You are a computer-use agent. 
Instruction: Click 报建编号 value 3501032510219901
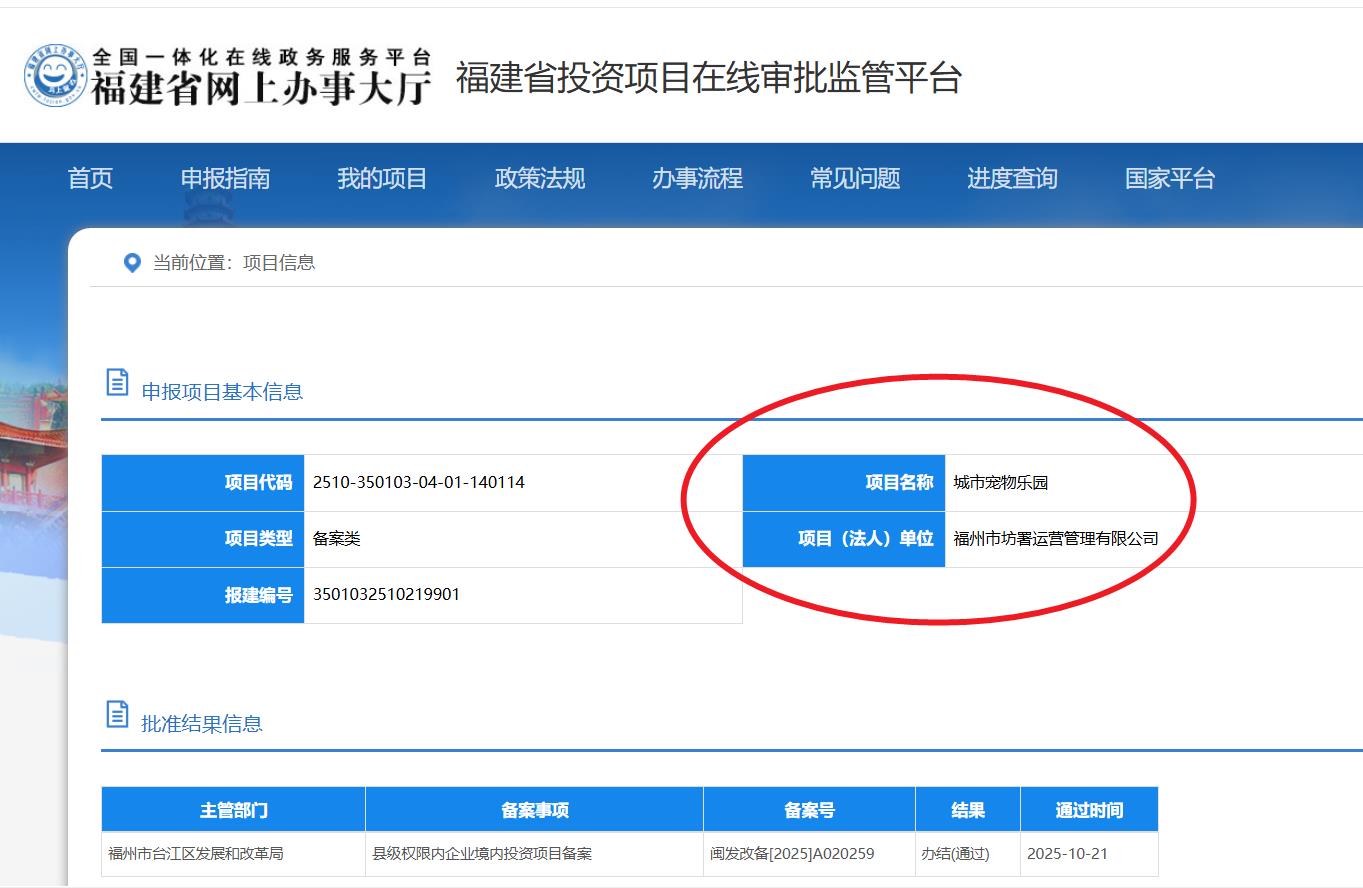tap(386, 595)
